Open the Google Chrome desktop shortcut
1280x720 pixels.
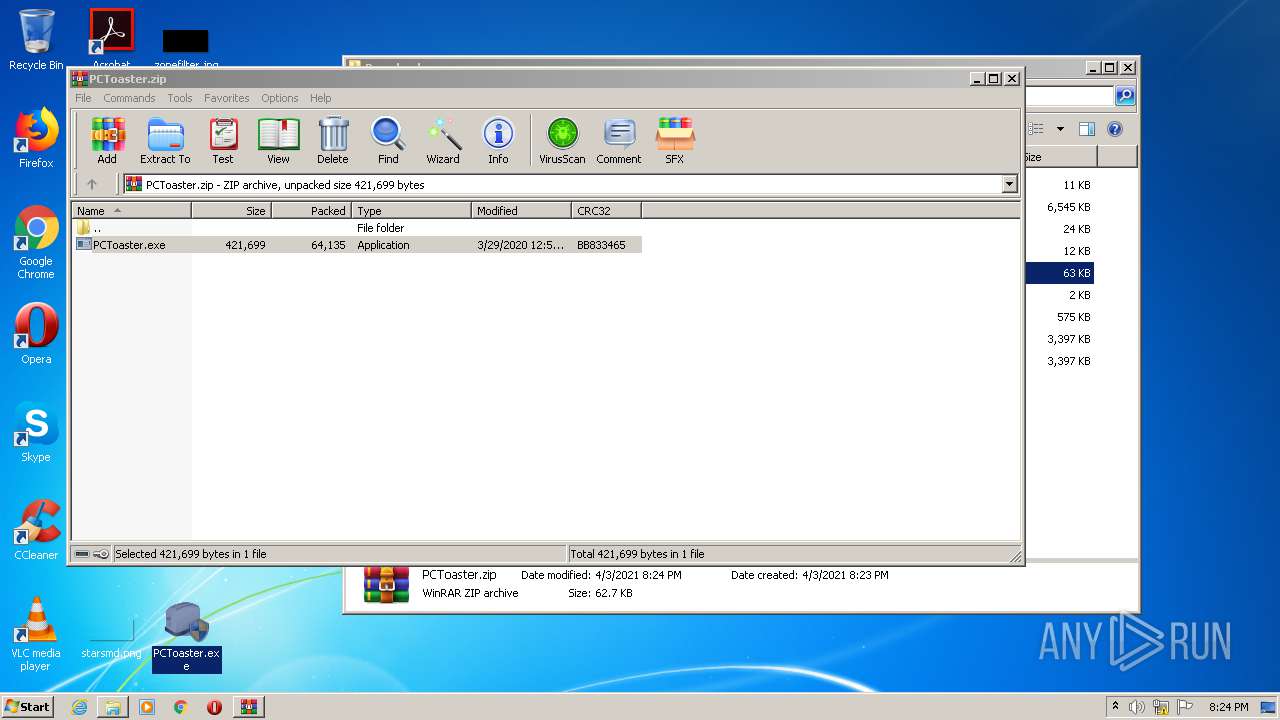click(36, 243)
